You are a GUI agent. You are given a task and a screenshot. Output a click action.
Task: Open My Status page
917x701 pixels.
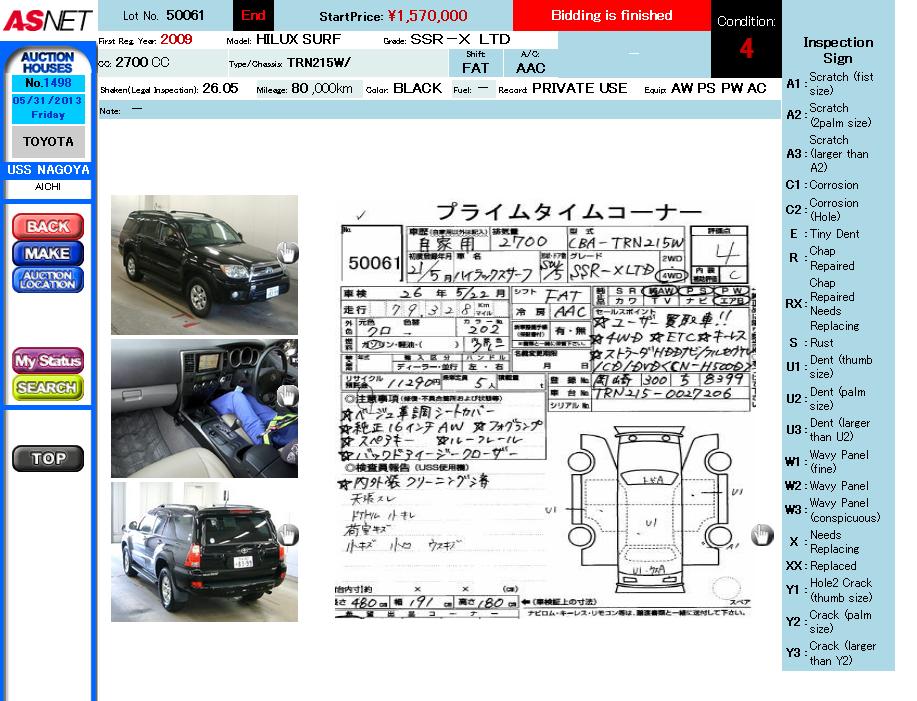point(47,360)
